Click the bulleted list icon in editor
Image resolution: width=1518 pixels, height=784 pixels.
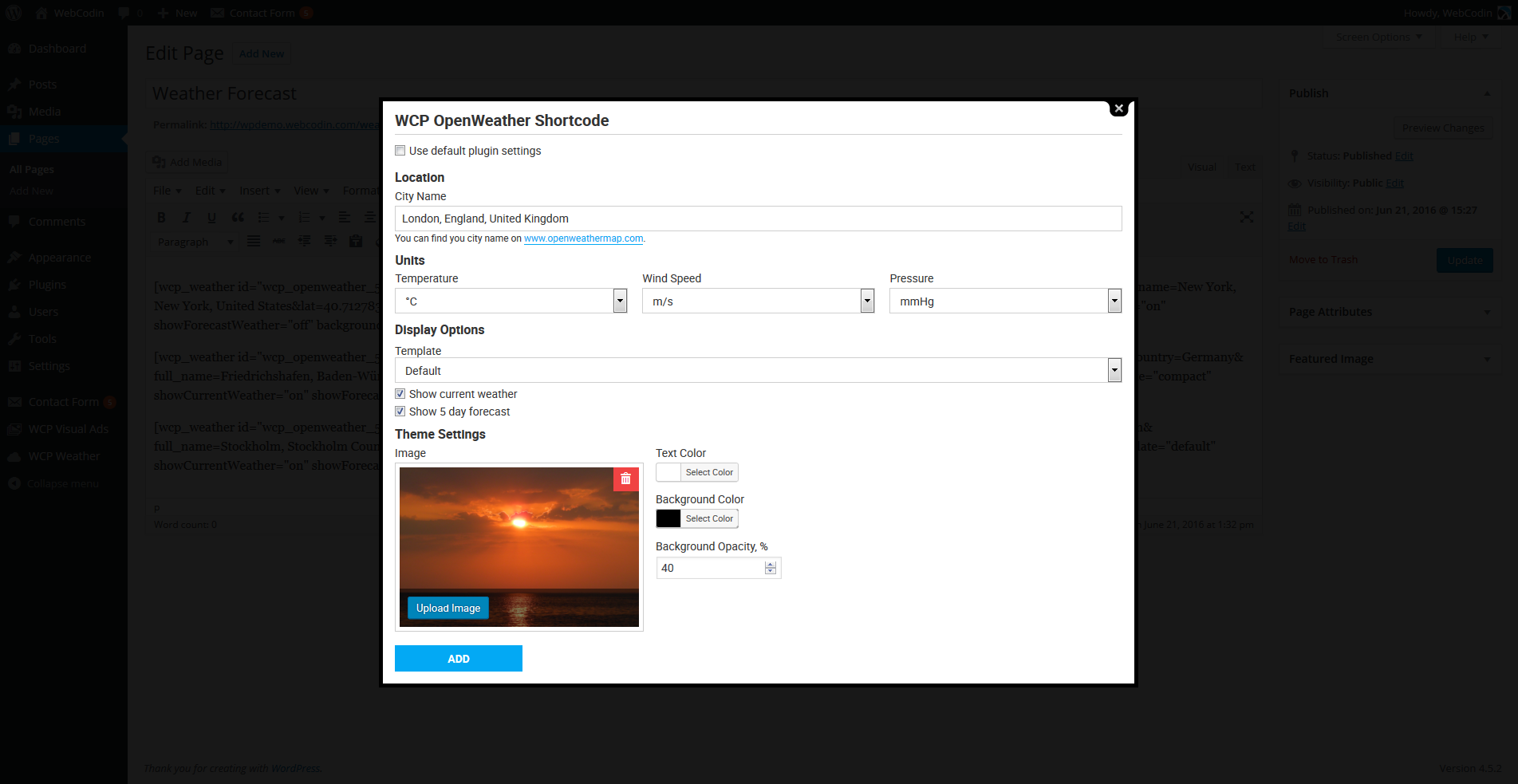click(263, 217)
